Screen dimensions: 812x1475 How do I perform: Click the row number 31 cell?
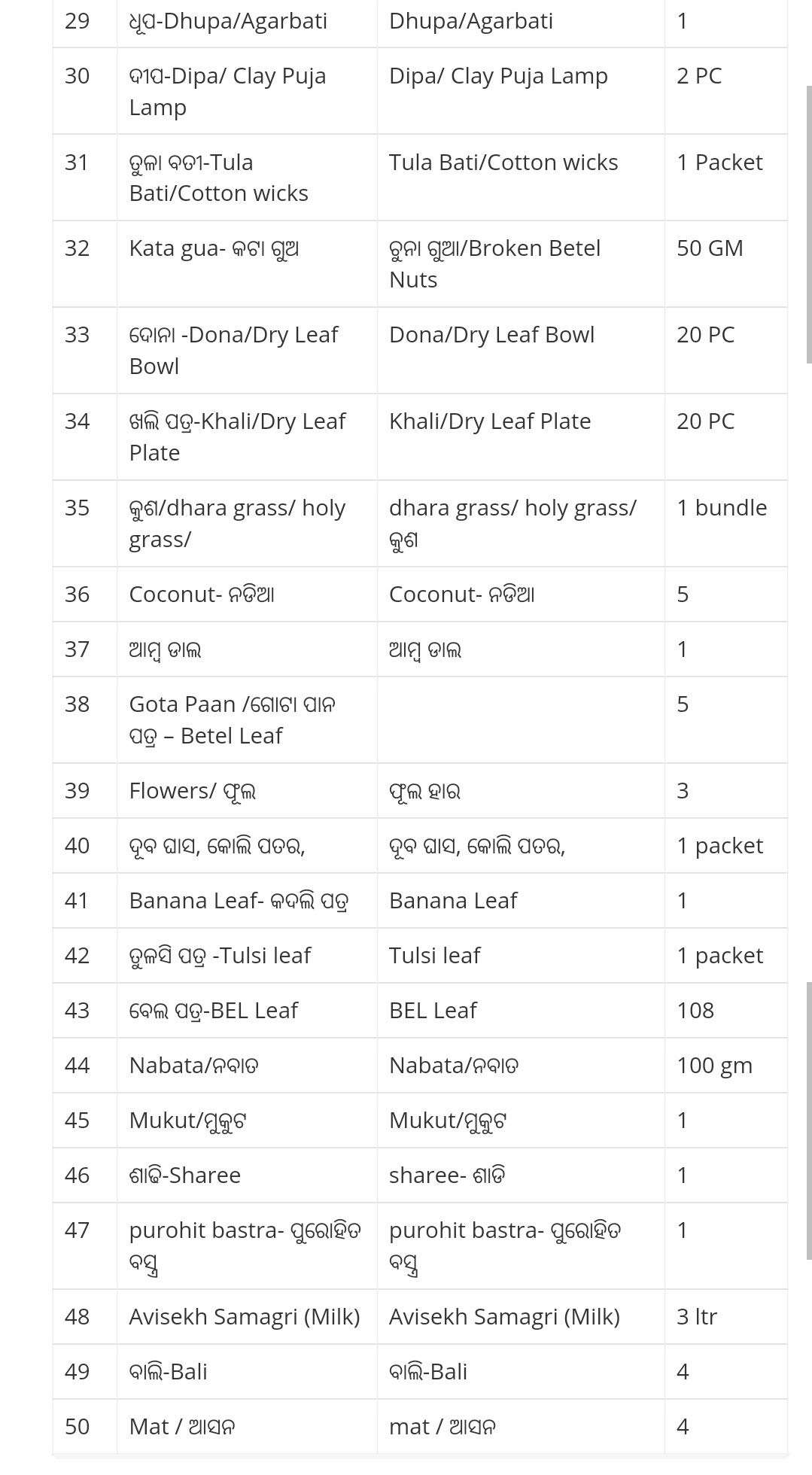coord(78,163)
